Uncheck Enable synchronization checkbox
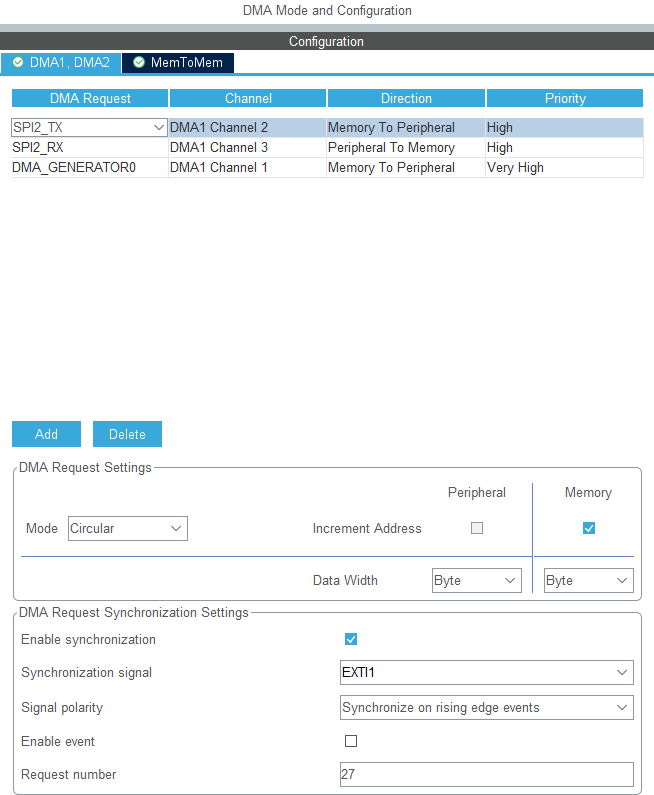The image size is (654, 795). pyautogui.click(x=351, y=639)
